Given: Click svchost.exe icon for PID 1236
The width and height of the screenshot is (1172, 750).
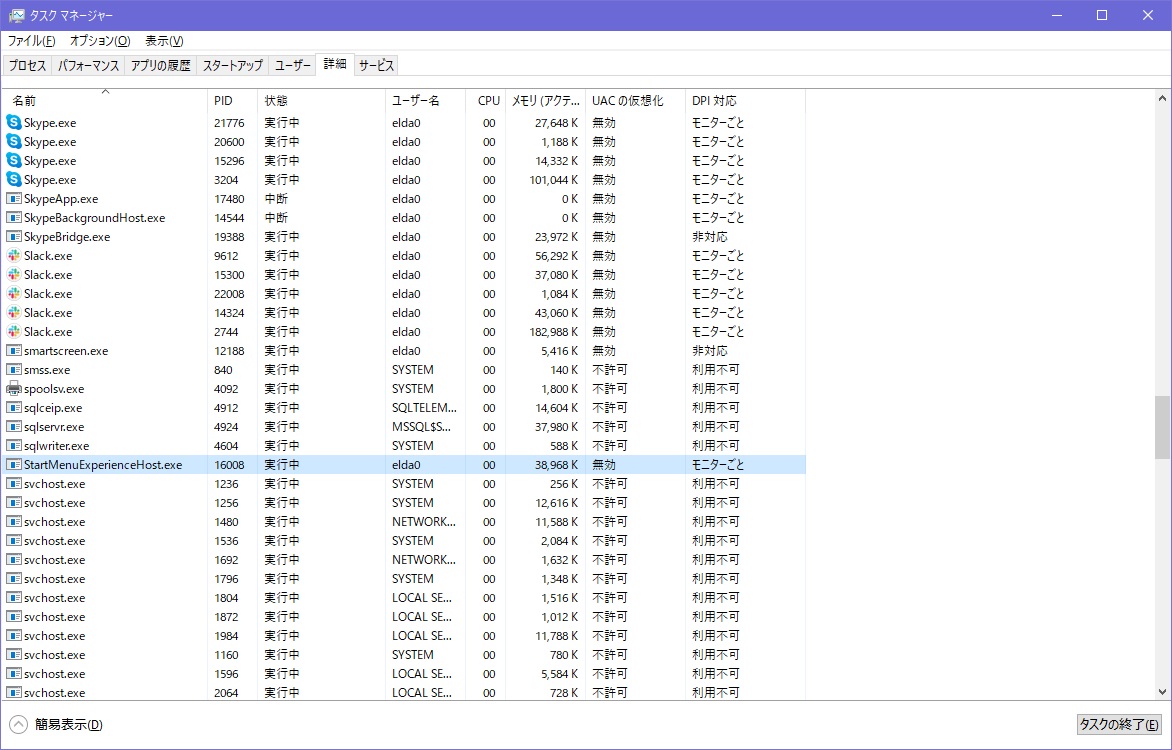Looking at the screenshot, I should tap(13, 484).
